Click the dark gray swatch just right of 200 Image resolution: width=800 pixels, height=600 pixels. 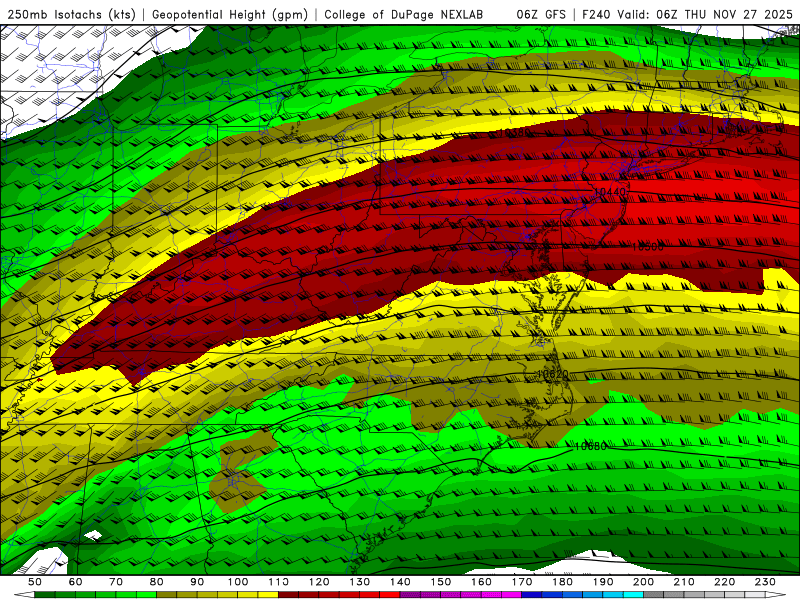click(x=654, y=595)
